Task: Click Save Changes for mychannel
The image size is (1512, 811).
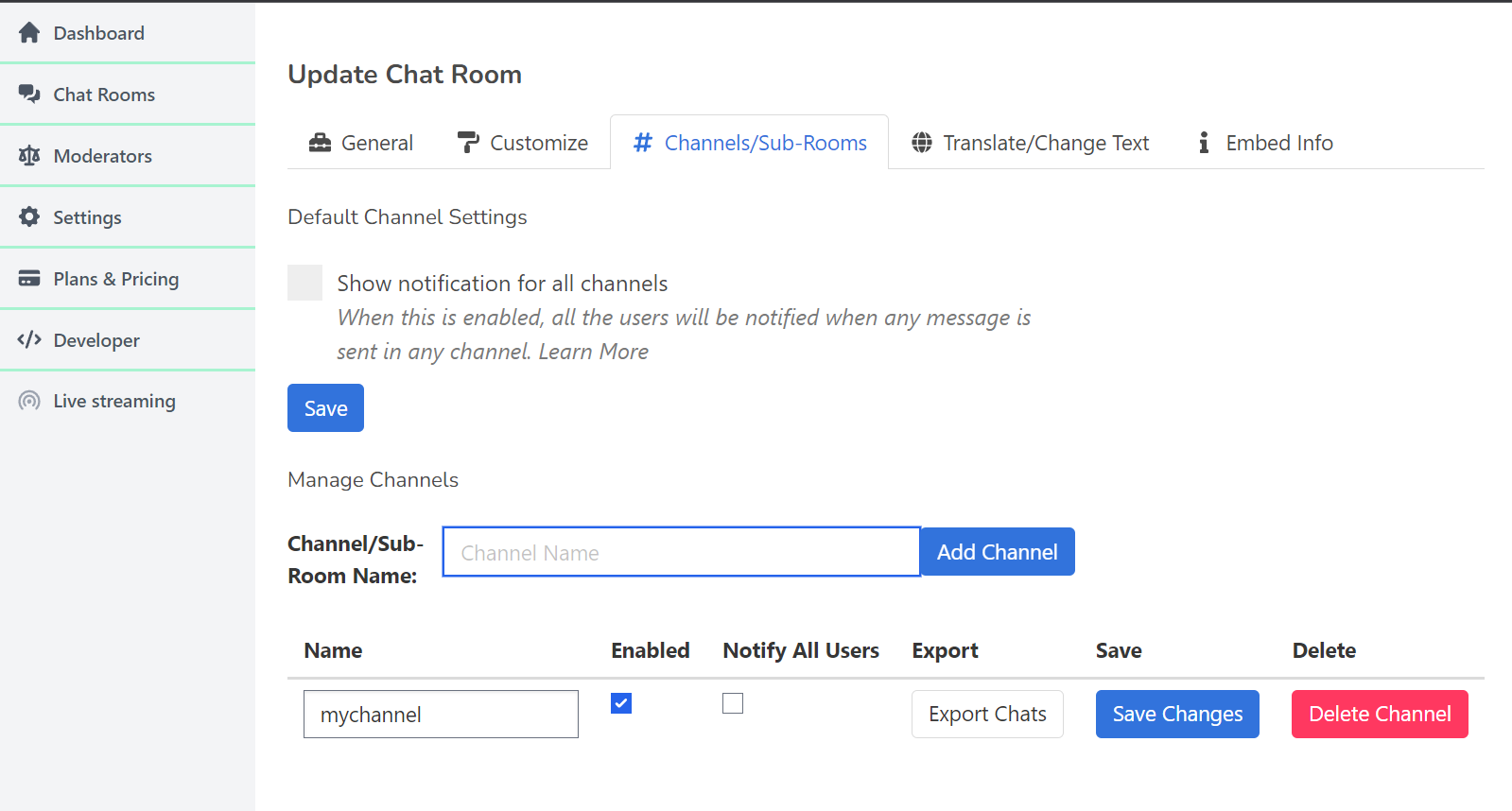Action: [x=1177, y=714]
